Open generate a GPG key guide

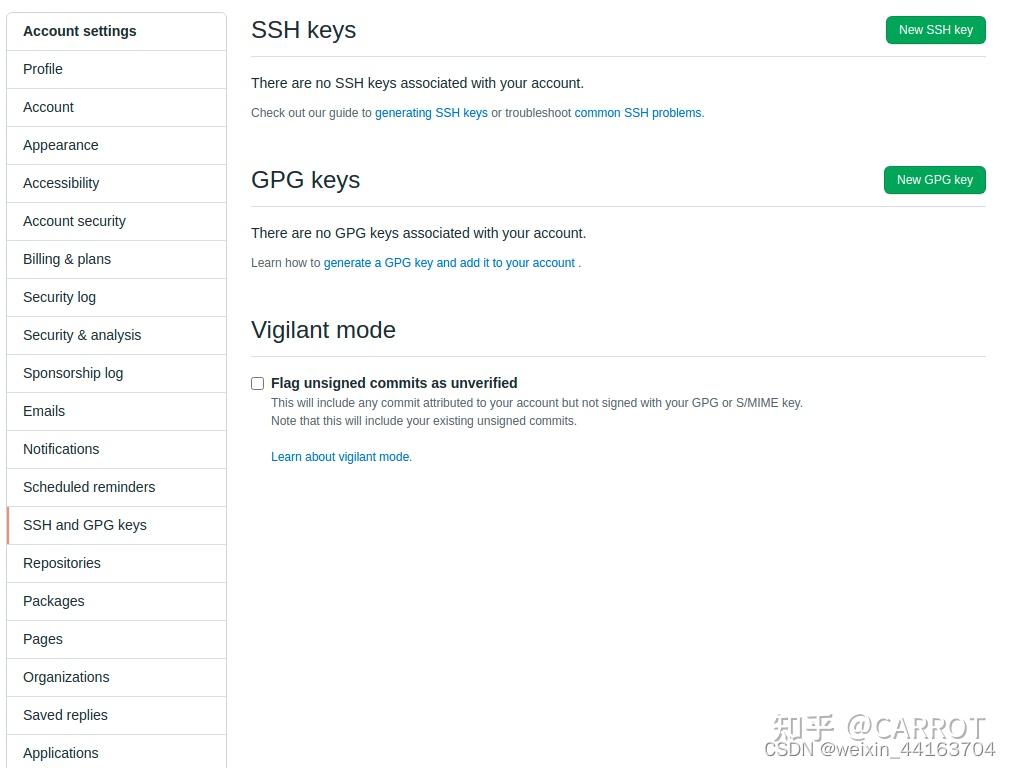[450, 263]
